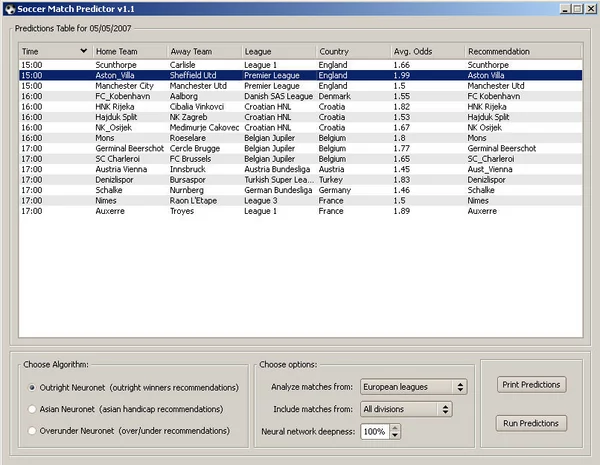Click the 100% deepness input field
This screenshot has width=600, height=465.
click(x=374, y=432)
